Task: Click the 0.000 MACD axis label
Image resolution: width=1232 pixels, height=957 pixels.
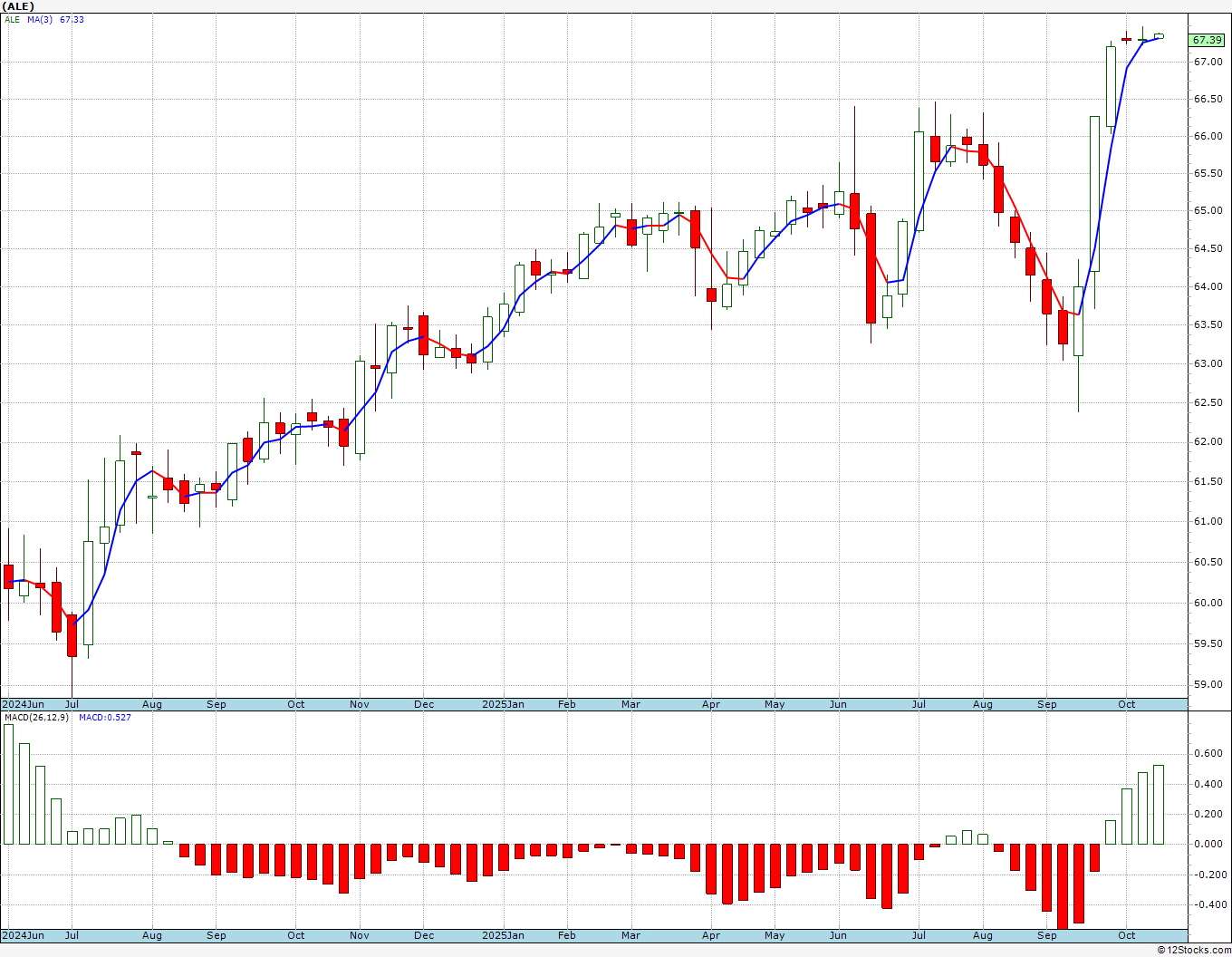Action: [1207, 844]
